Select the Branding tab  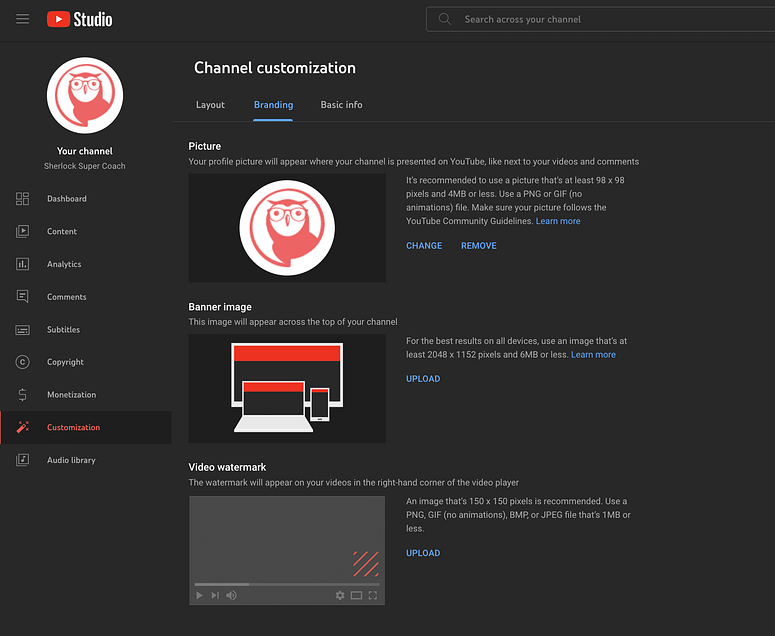coord(273,105)
